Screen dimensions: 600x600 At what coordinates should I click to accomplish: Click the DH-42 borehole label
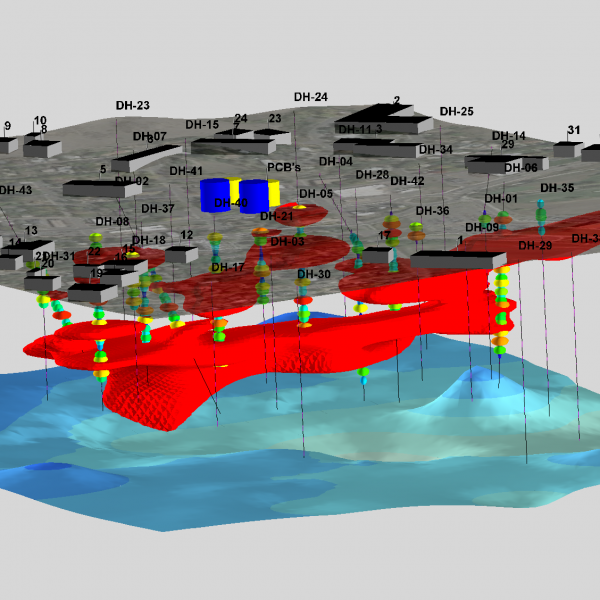coord(407,181)
